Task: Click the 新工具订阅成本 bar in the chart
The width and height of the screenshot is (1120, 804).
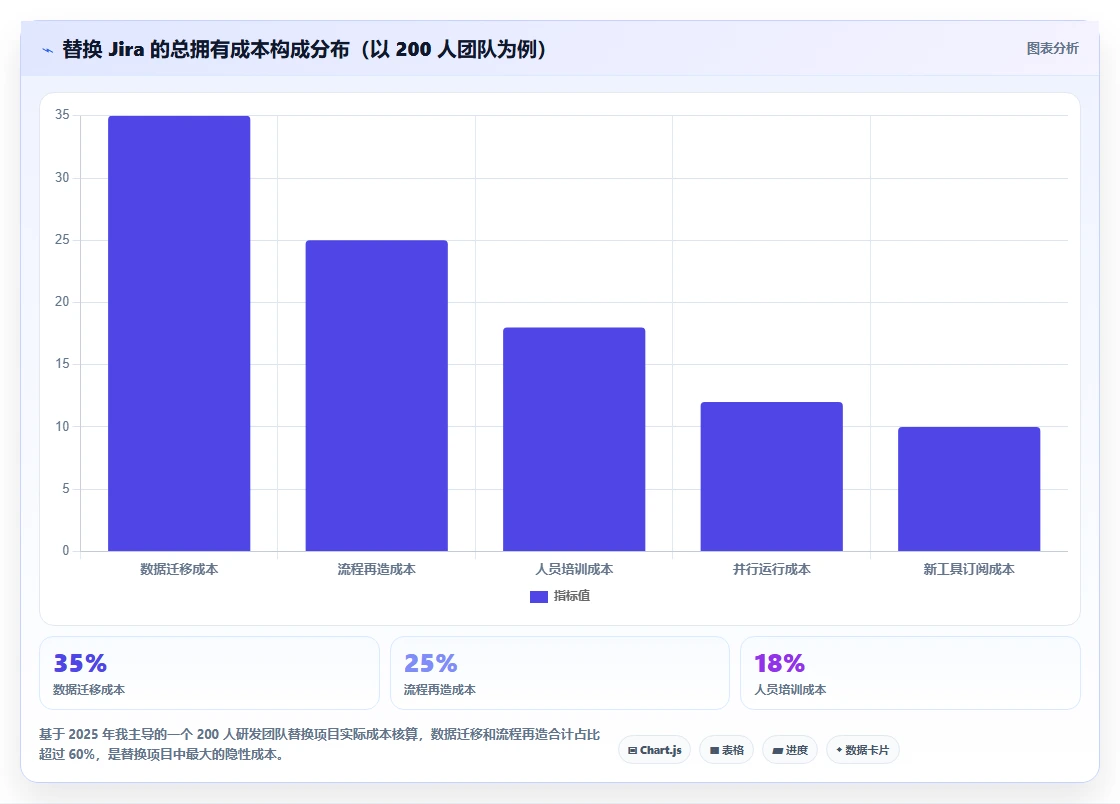Action: (969, 489)
